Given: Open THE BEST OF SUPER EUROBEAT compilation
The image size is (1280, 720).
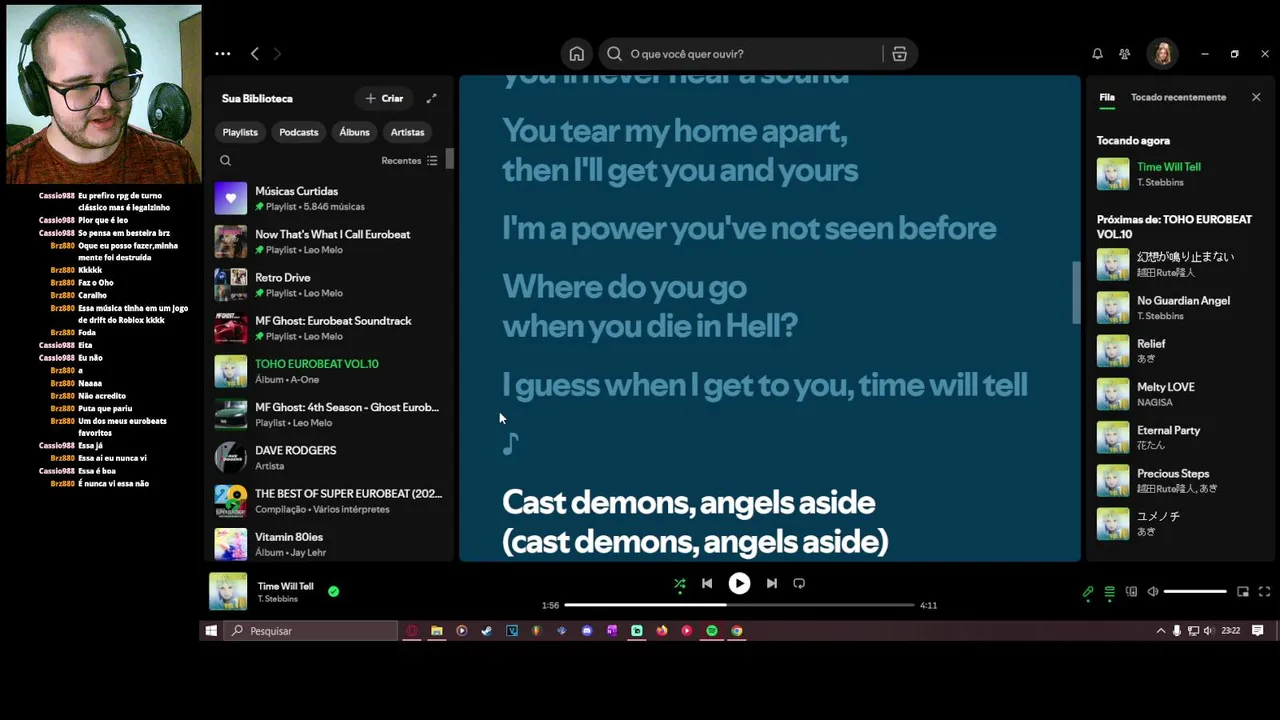Looking at the screenshot, I should pyautogui.click(x=329, y=501).
